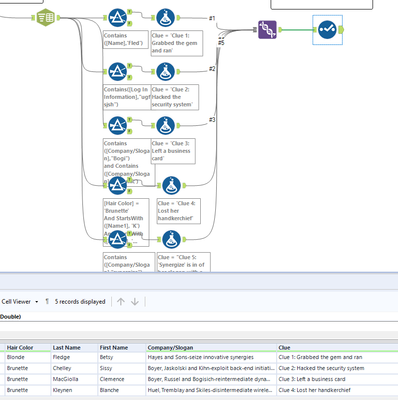
Task: Select the Formula tool for Clue 3
Action: (166, 125)
